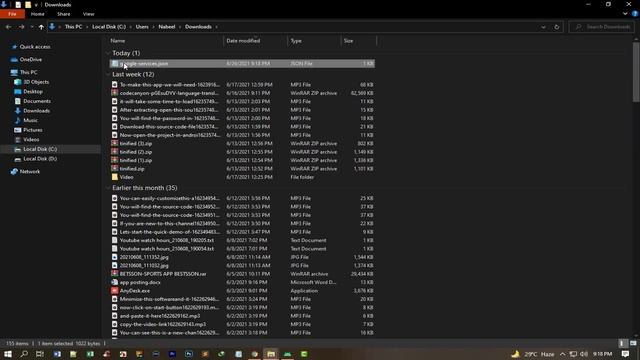Refresh the Downloads folder view

coord(556,27)
